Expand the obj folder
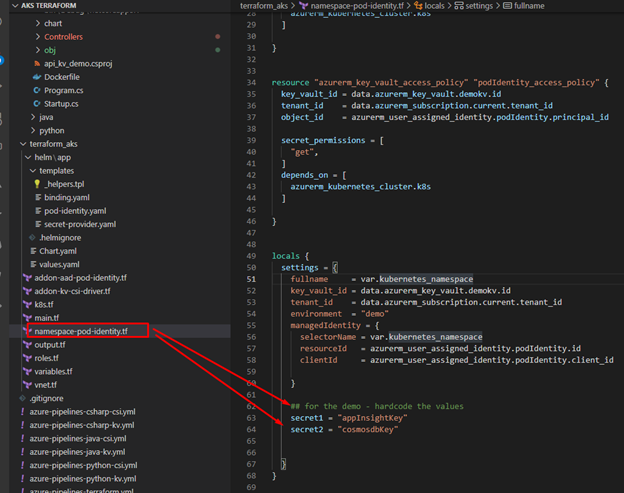The height and width of the screenshot is (493, 624). [x=38, y=50]
